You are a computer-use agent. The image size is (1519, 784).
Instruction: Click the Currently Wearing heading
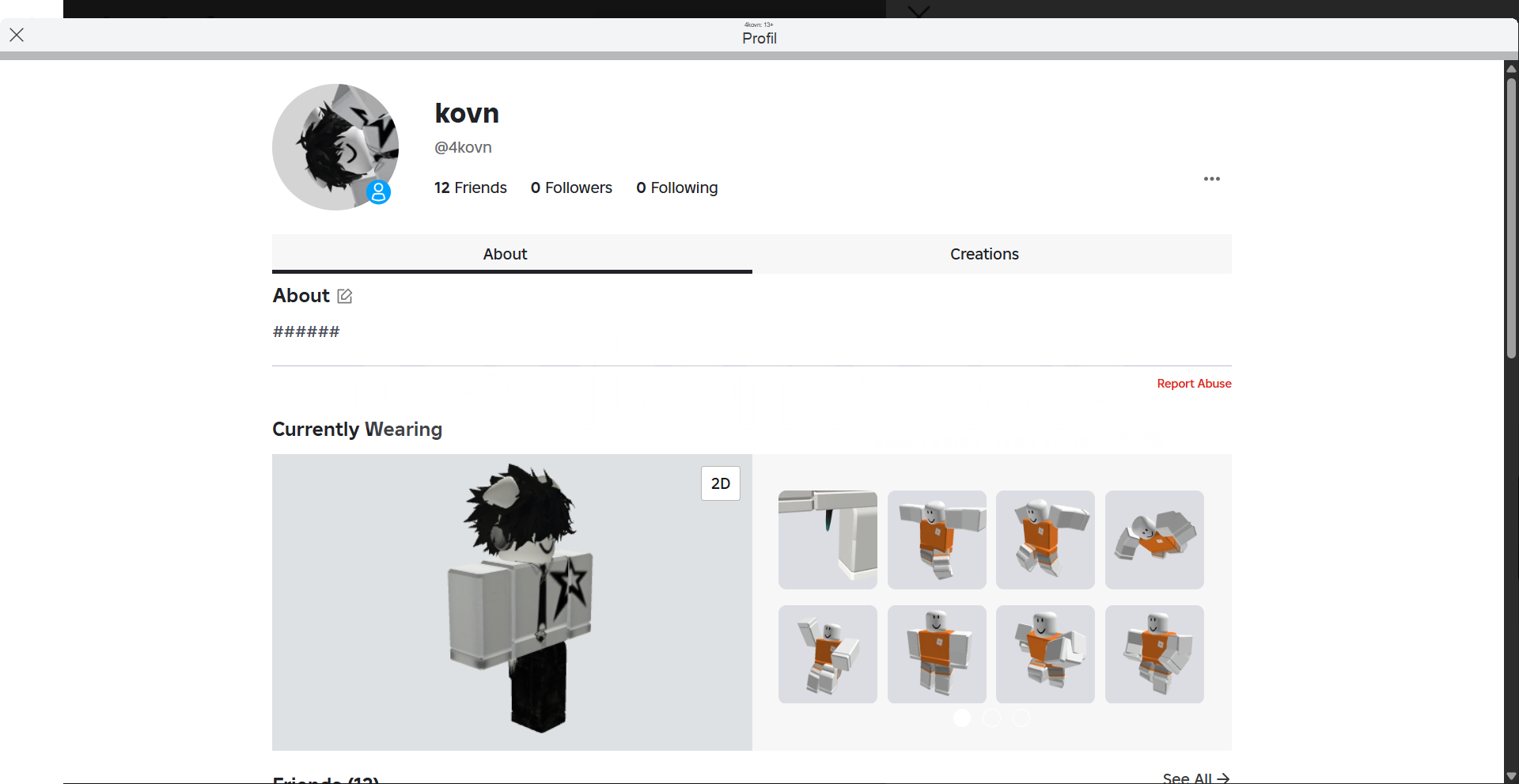coord(357,429)
